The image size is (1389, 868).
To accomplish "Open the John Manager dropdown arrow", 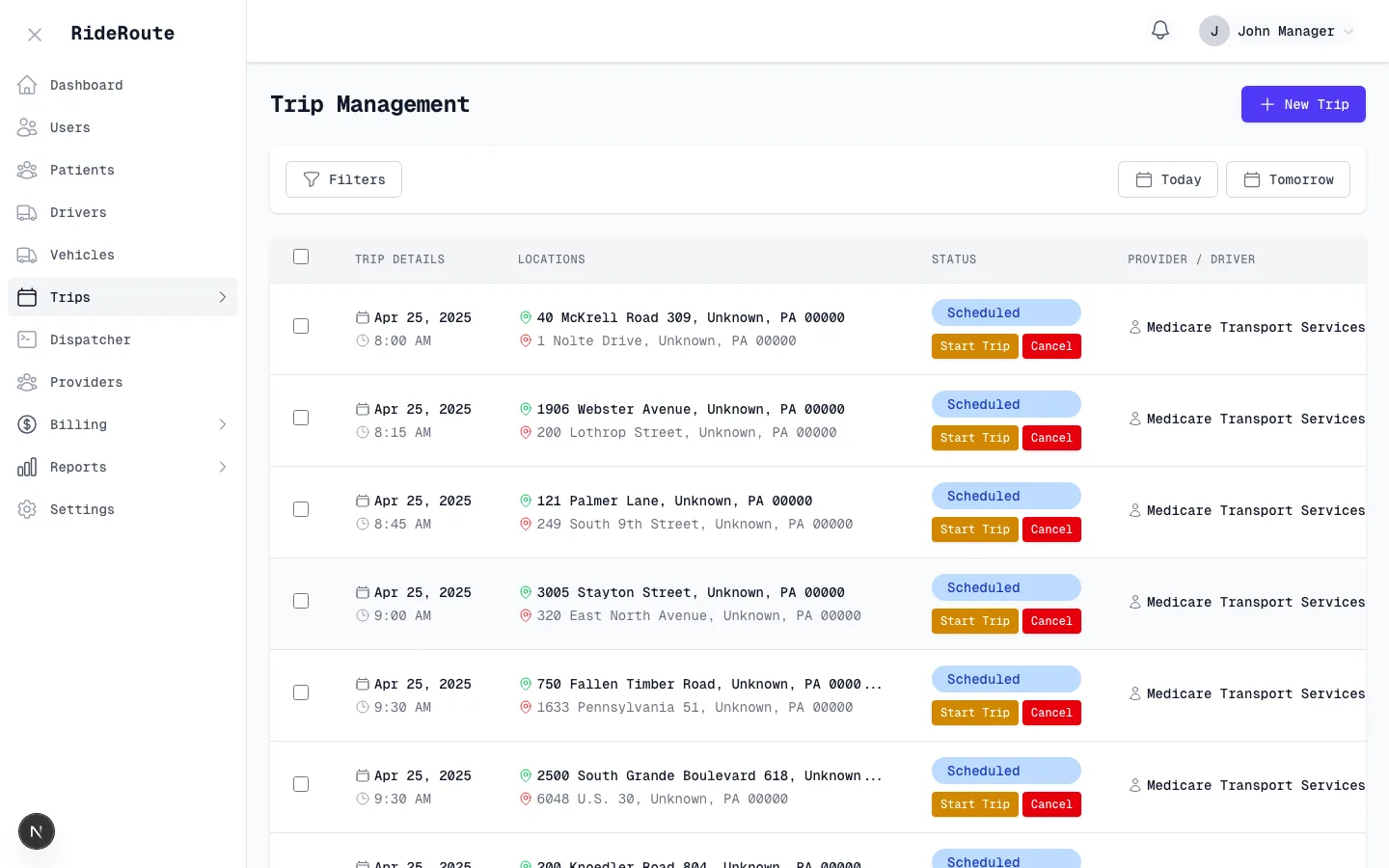I will pyautogui.click(x=1348, y=32).
